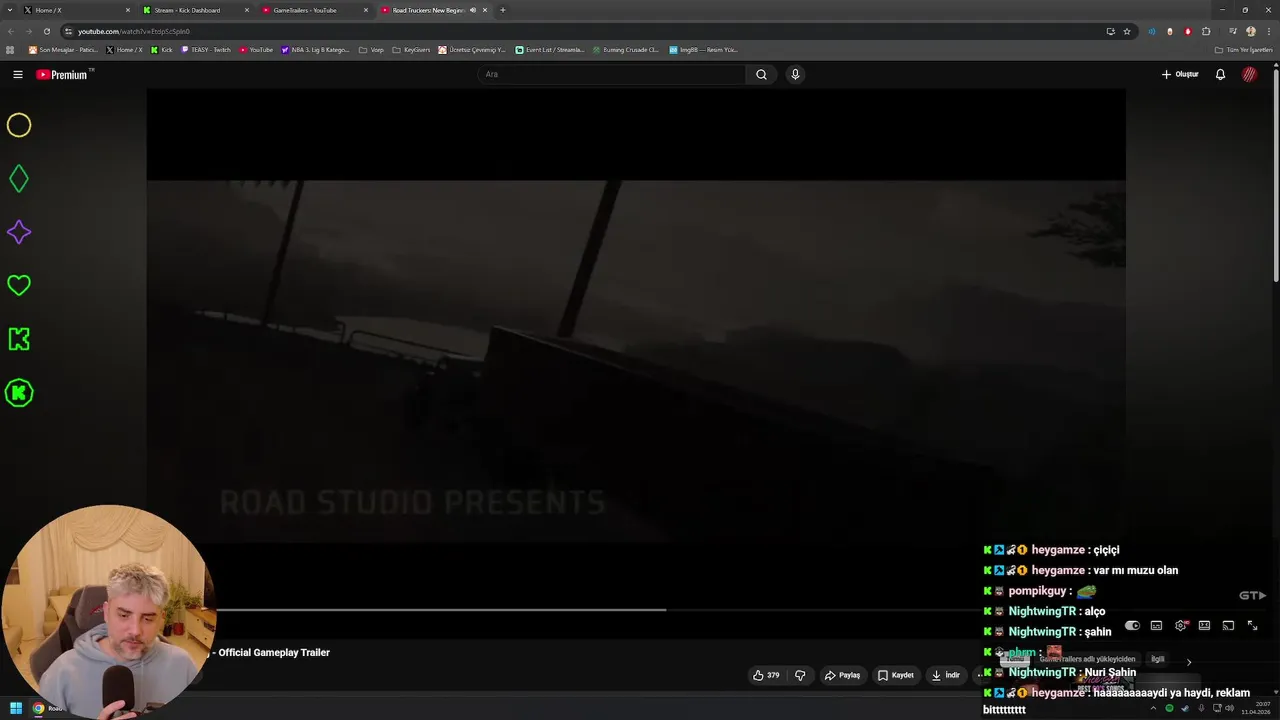Open Chrome from the taskbar

38,708
